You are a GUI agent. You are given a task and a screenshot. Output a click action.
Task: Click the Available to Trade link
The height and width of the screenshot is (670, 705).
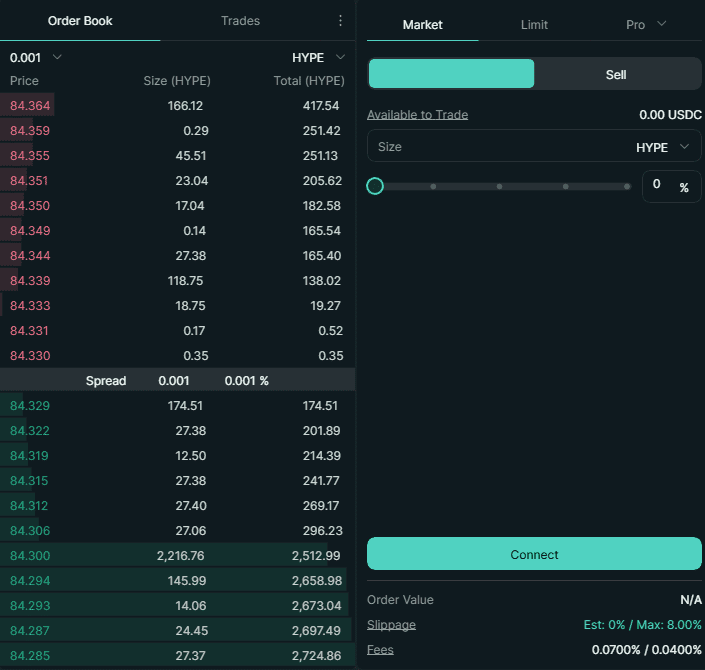[417, 115]
